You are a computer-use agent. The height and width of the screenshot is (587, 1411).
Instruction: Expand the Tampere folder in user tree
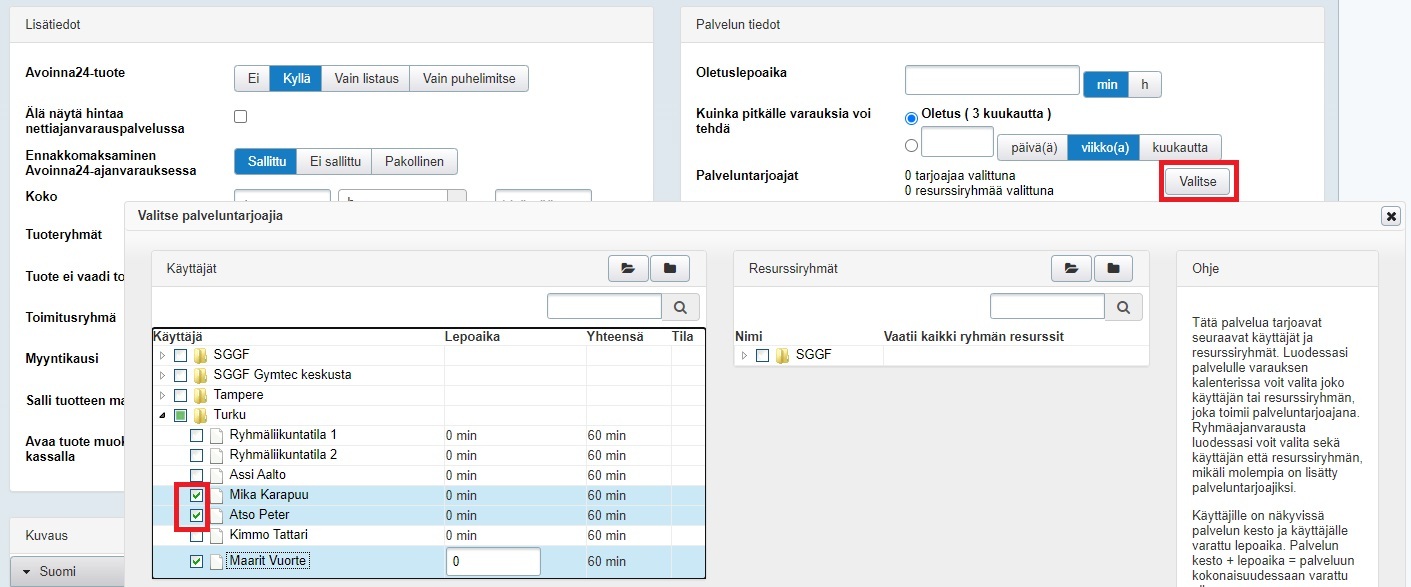pyautogui.click(x=162, y=395)
